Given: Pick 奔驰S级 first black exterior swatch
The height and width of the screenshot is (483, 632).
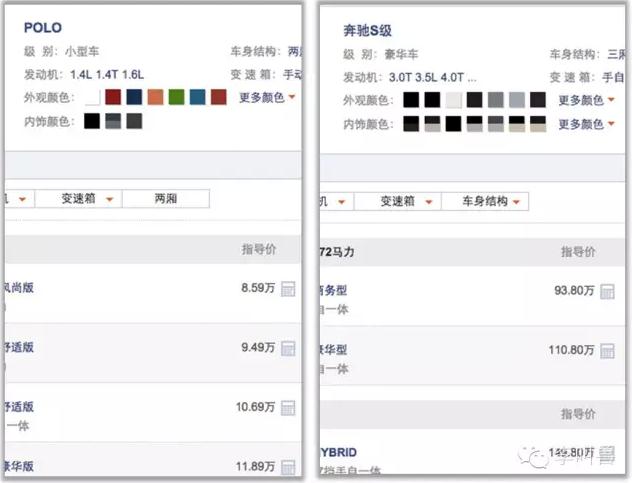Looking at the screenshot, I should click(x=411, y=100).
